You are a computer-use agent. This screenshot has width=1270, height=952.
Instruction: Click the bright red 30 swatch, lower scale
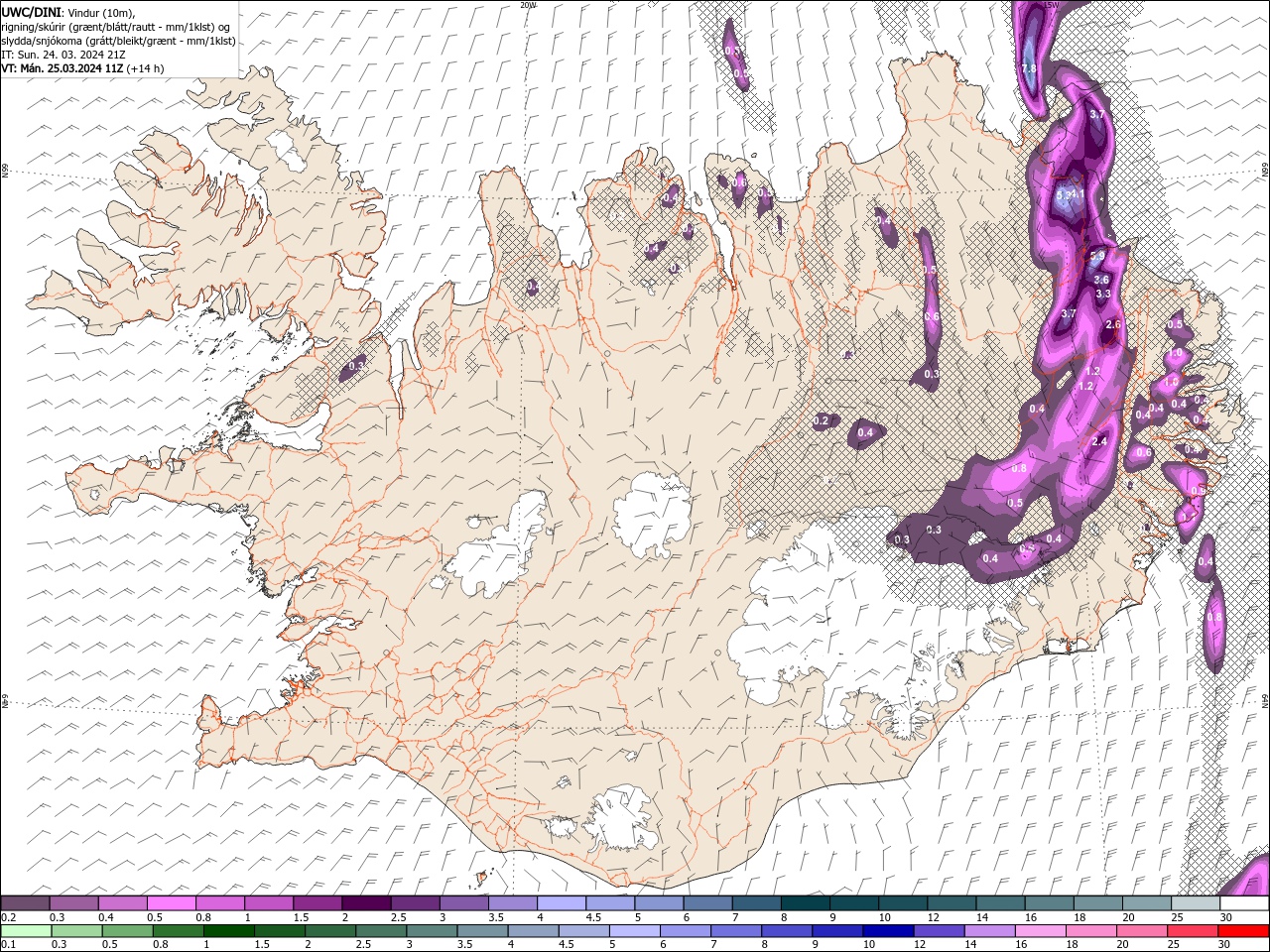click(1243, 931)
